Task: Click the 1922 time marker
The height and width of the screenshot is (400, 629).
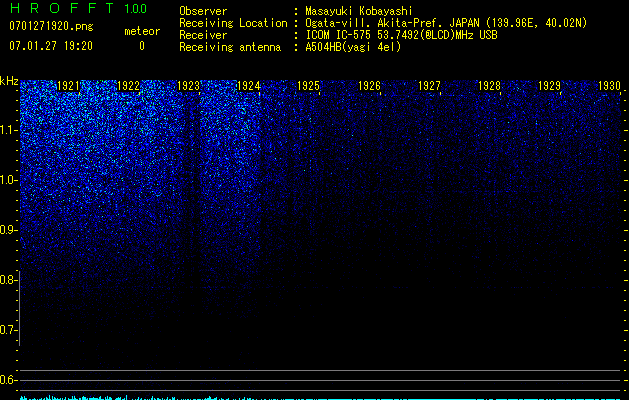Action: [128, 85]
